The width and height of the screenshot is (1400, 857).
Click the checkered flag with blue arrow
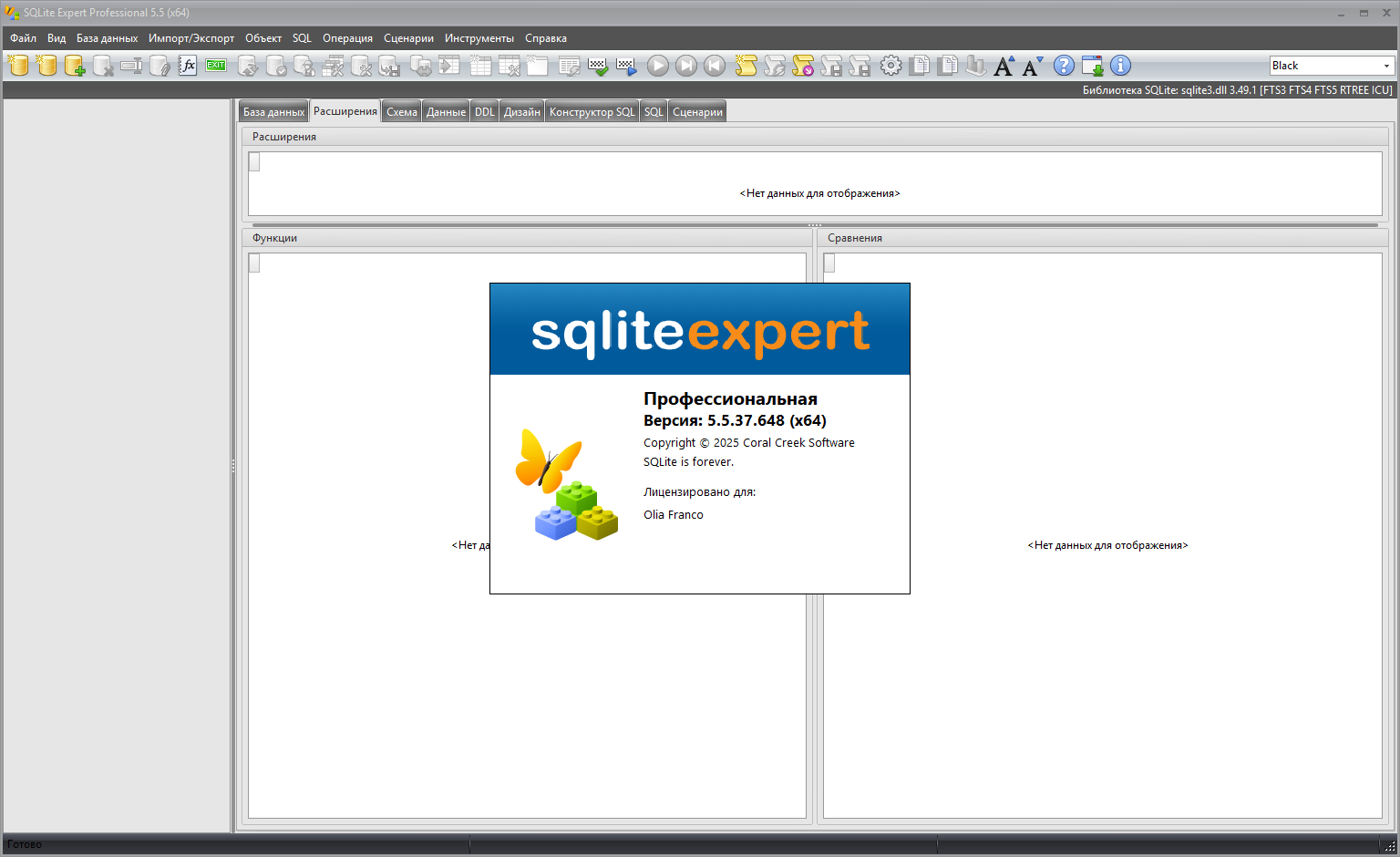[626, 66]
